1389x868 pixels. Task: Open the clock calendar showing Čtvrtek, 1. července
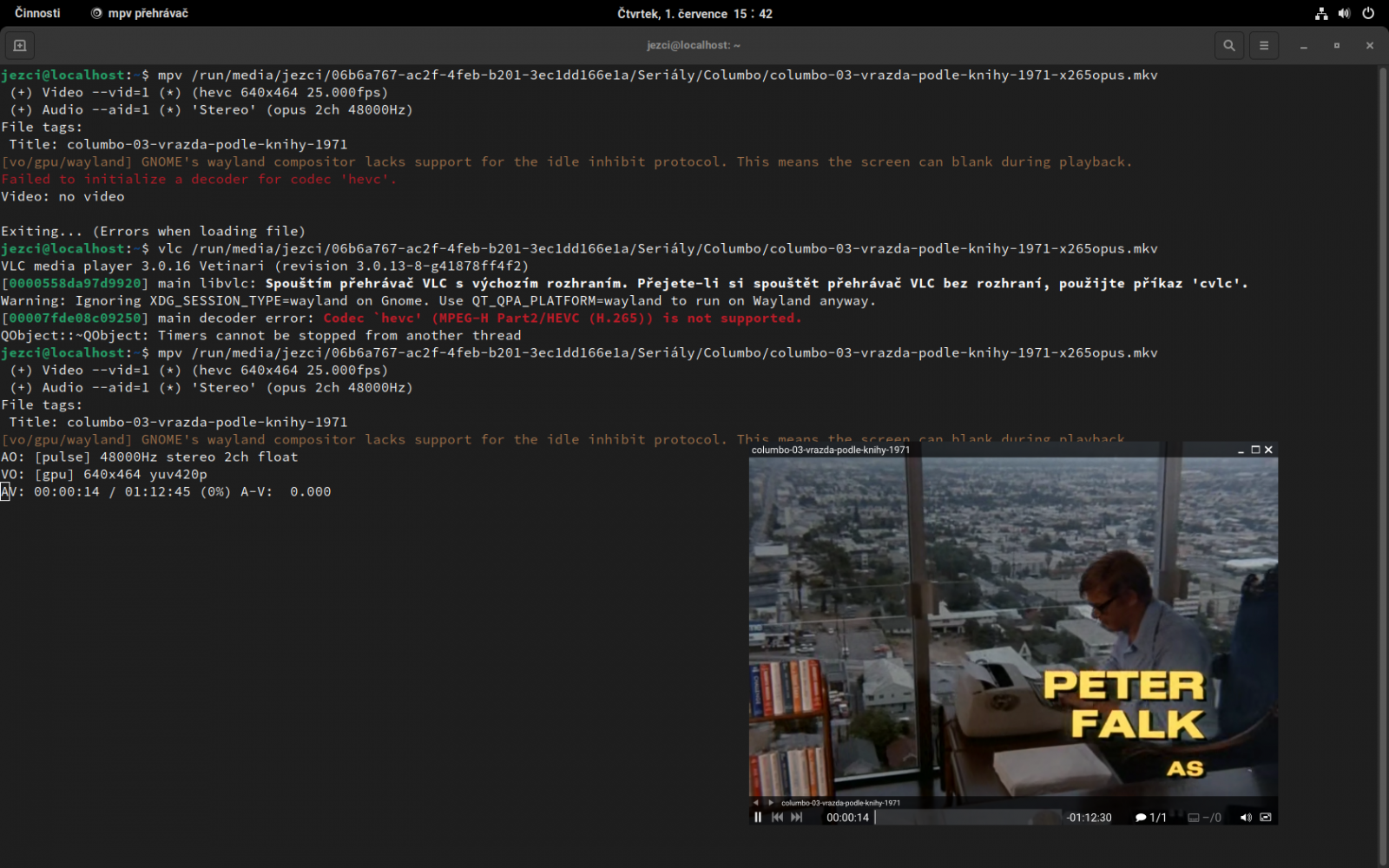pyautogui.click(x=694, y=13)
